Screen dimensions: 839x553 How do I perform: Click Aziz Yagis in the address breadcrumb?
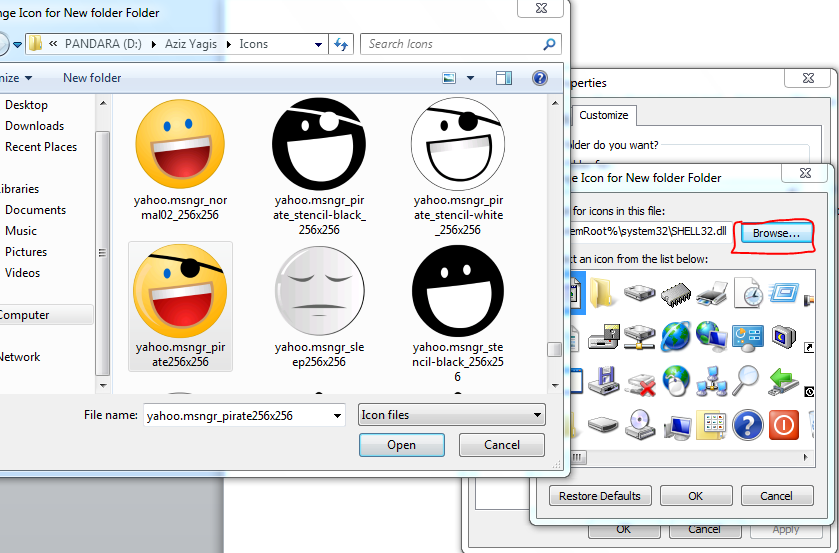point(191,44)
